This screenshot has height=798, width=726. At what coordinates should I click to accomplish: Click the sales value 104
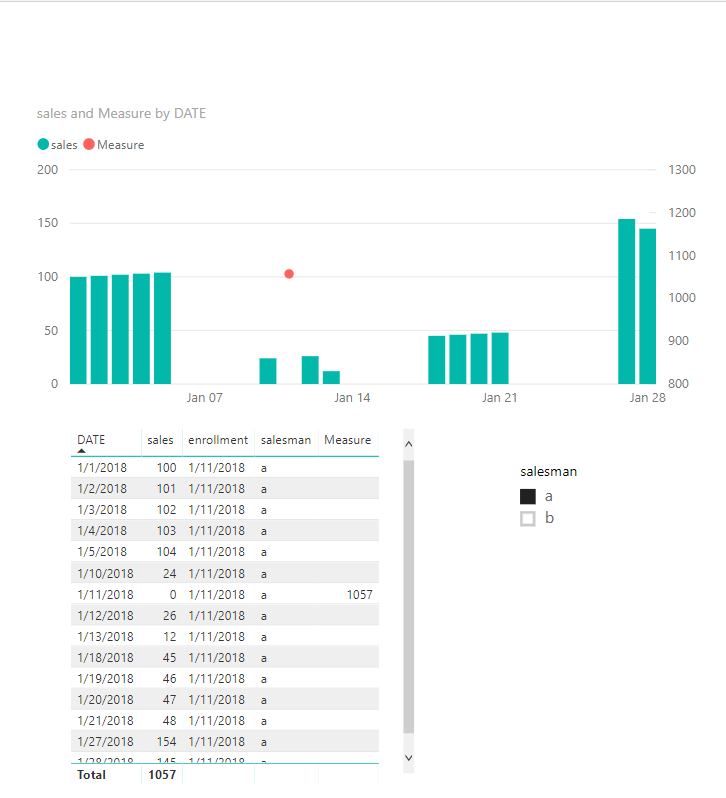click(x=166, y=552)
